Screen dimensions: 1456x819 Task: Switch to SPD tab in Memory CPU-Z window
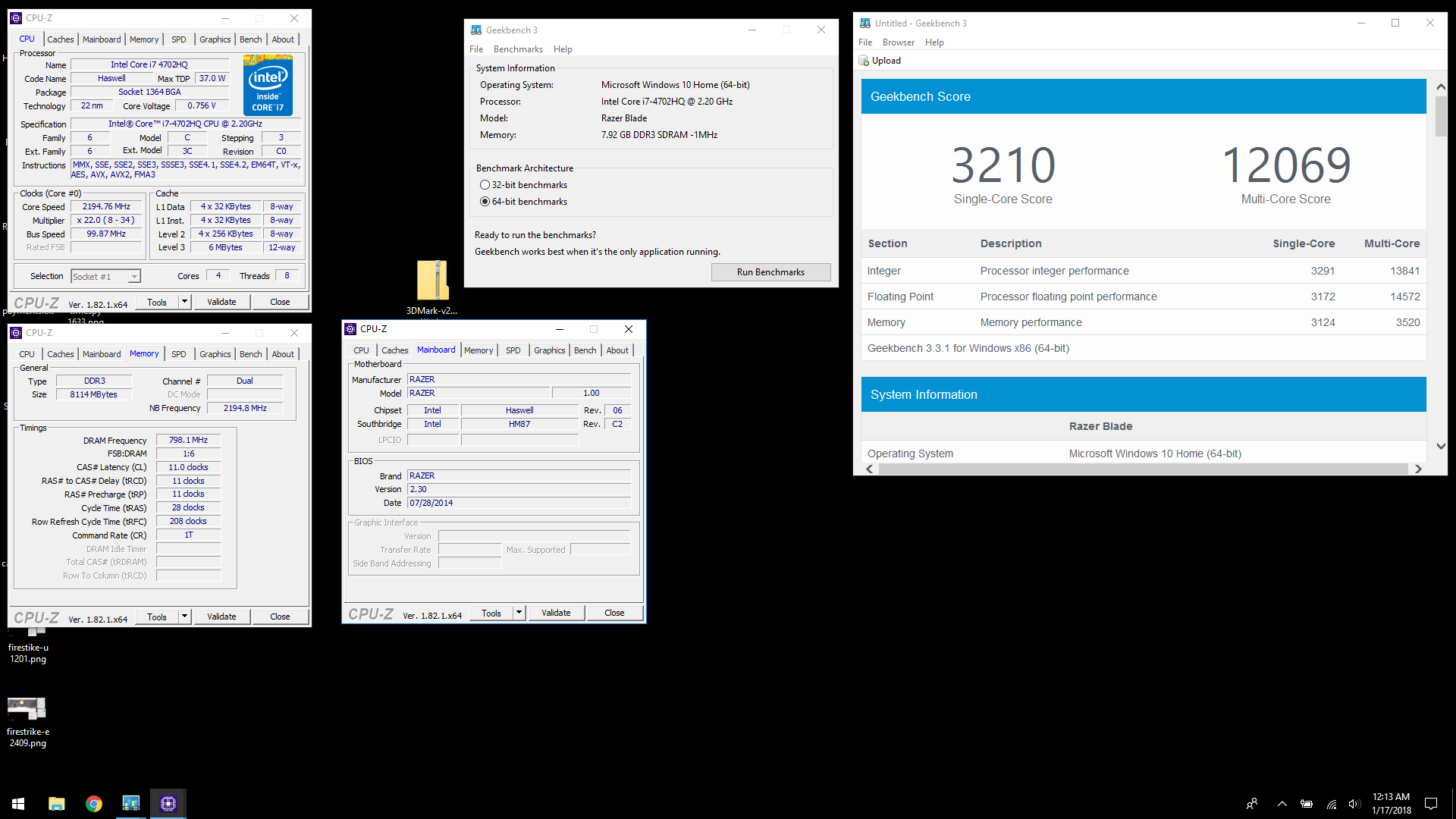179,354
